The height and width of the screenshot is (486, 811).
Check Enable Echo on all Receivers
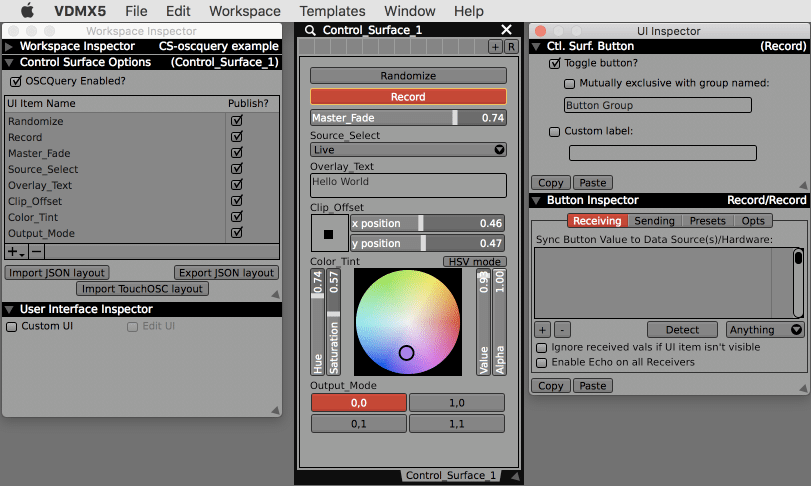(542, 363)
